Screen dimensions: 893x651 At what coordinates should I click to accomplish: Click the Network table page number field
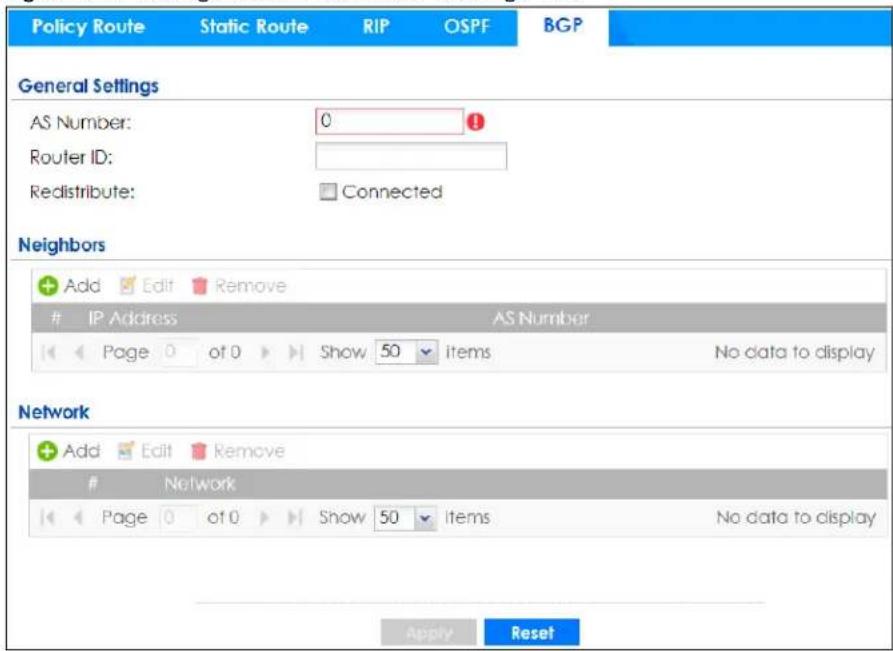[x=178, y=518]
